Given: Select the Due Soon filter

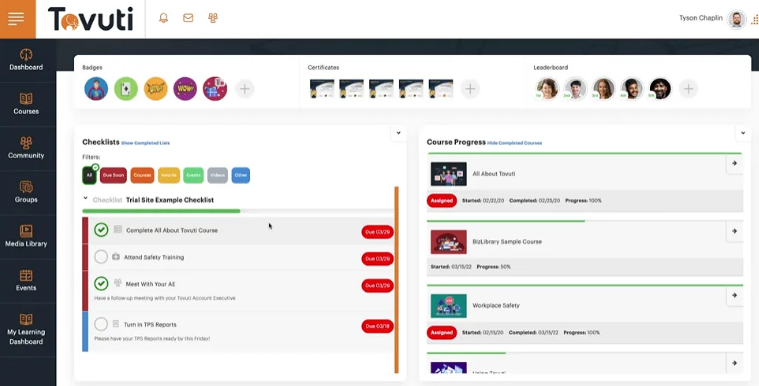Looking at the screenshot, I should [113, 175].
